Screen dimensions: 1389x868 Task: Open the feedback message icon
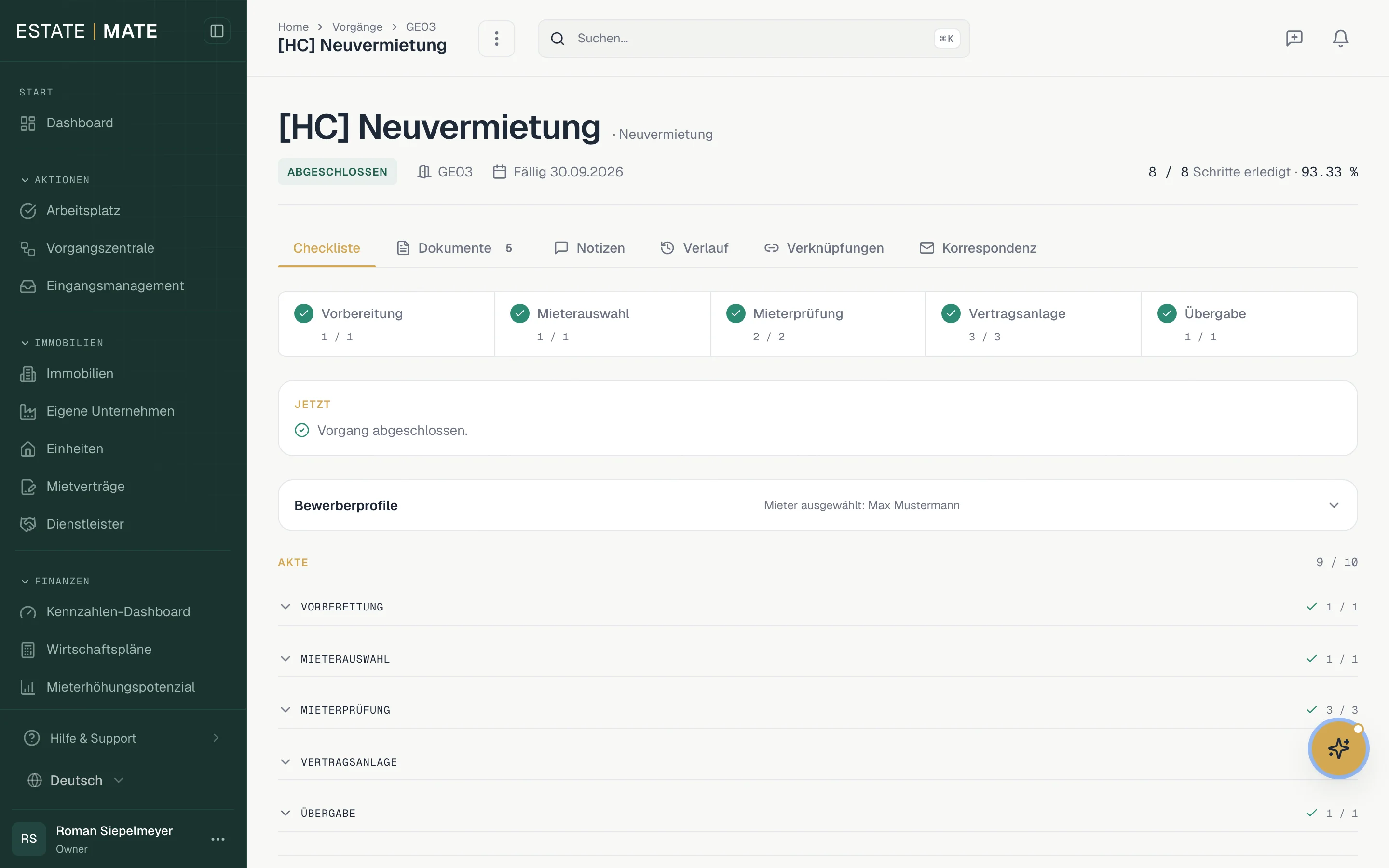[1294, 39]
